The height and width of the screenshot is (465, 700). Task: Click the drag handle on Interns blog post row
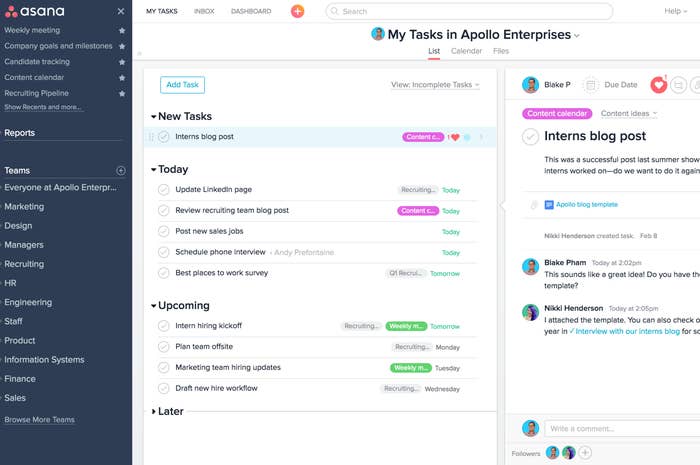pos(150,137)
